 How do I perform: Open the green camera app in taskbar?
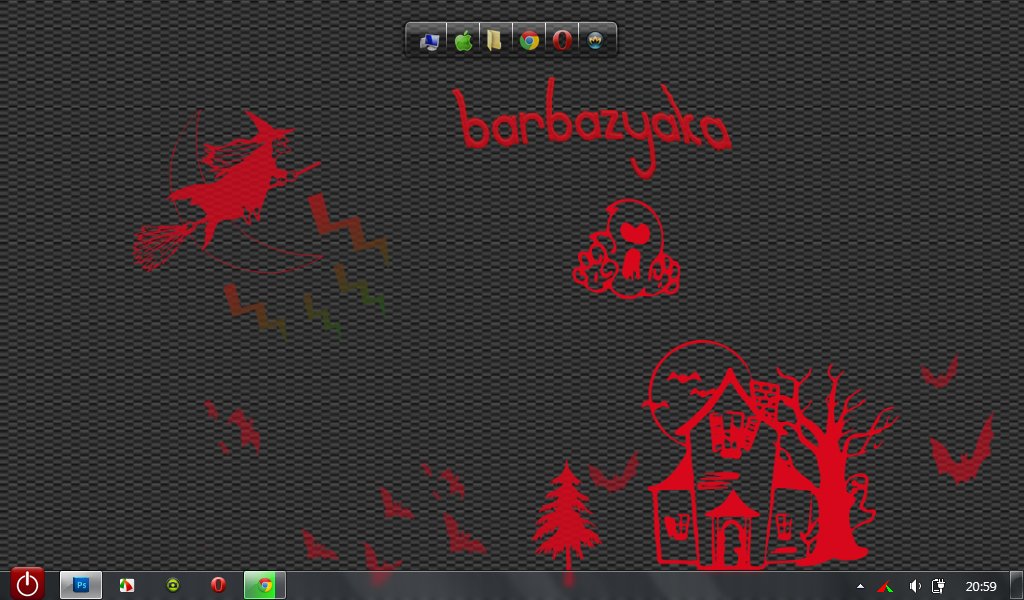pos(172,585)
